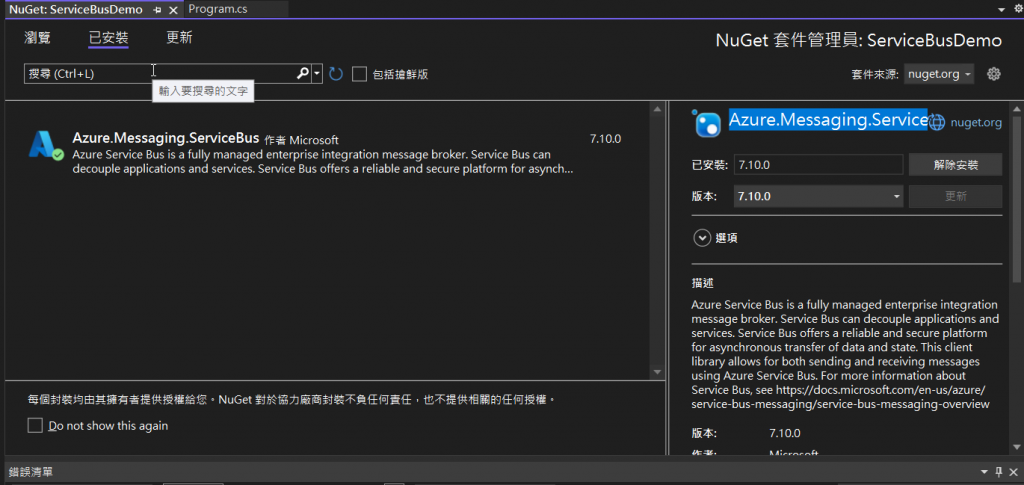This screenshot has width=1024, height=485.
Task: Activate NuGet: ServiceBusDemo document tab
Action: click(x=76, y=10)
